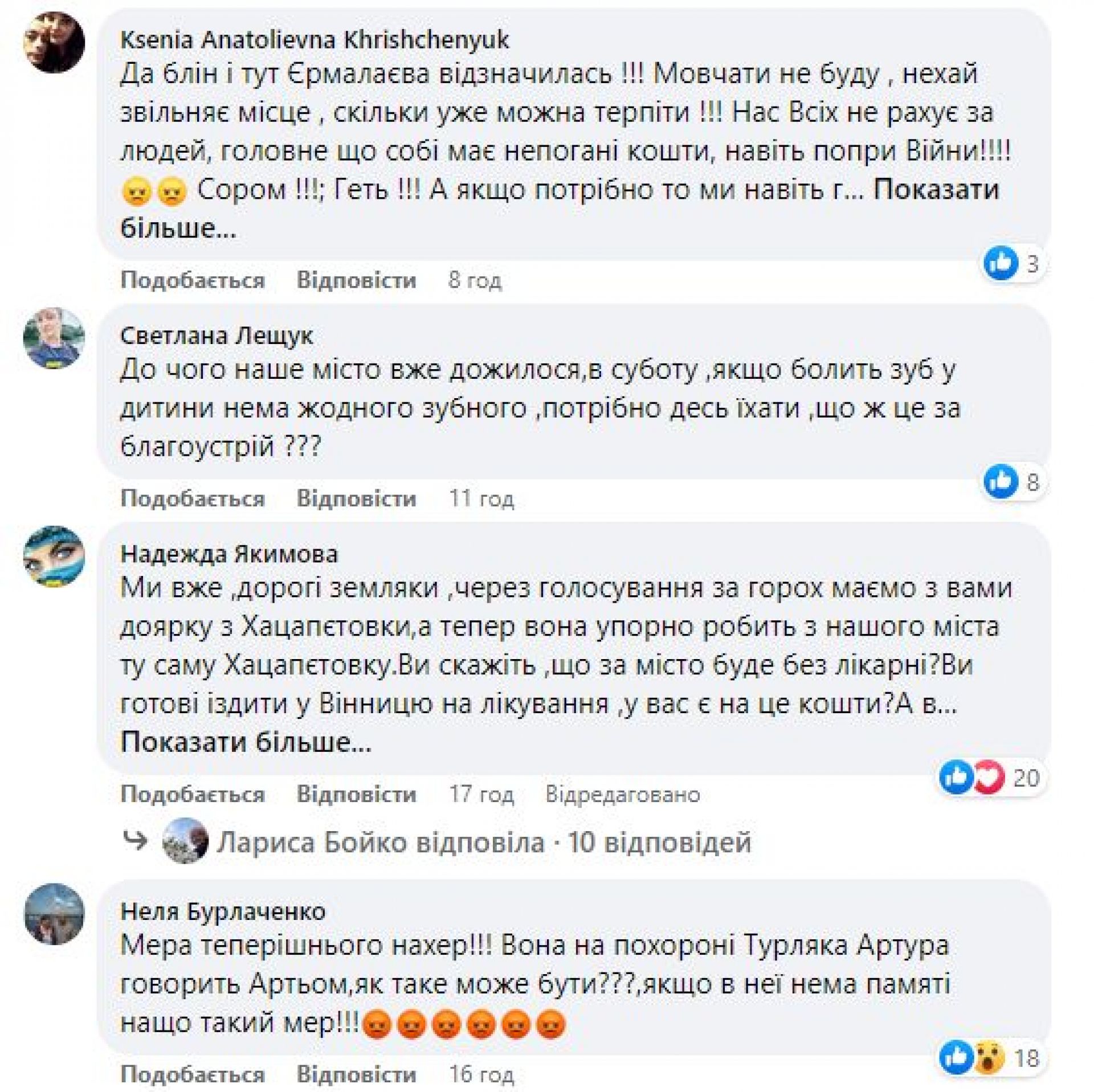Expand Надежда Якимова's comment via Показати більше

246,742
